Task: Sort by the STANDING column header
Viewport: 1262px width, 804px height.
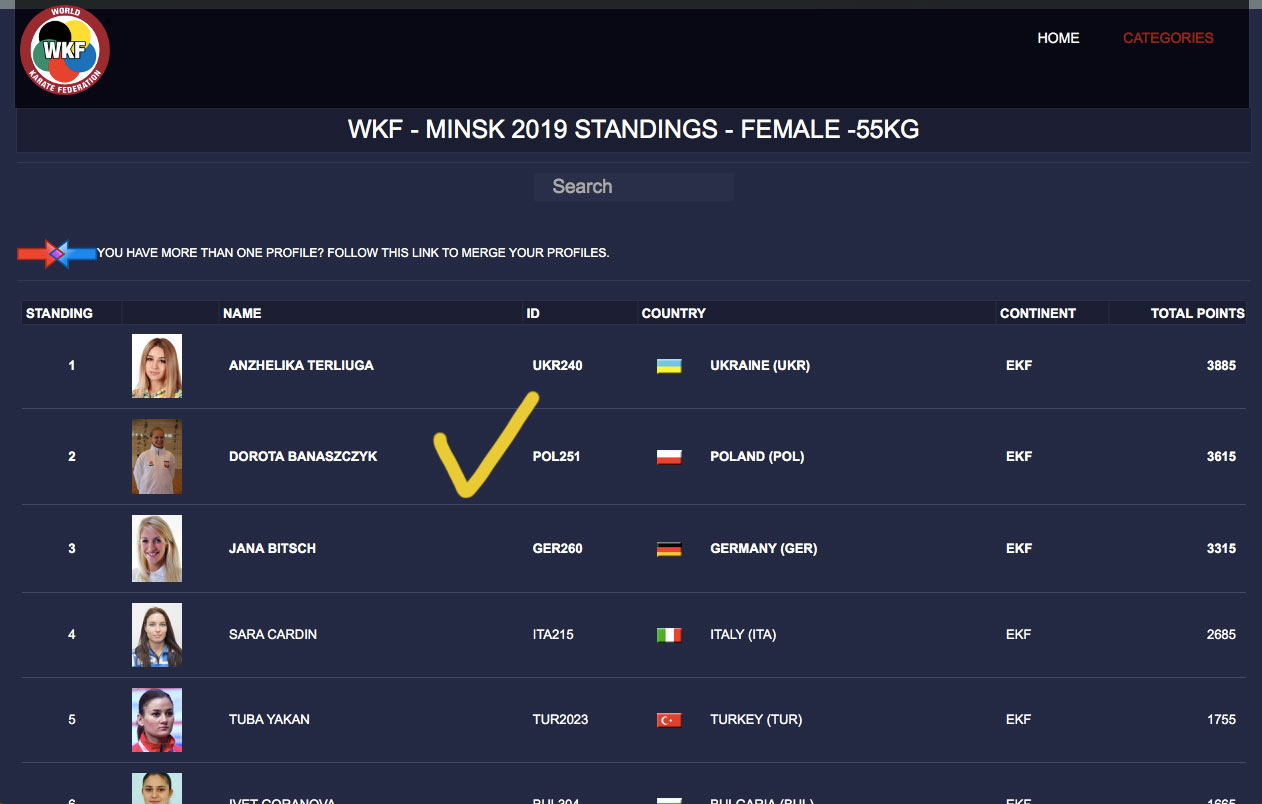Action: 59,313
